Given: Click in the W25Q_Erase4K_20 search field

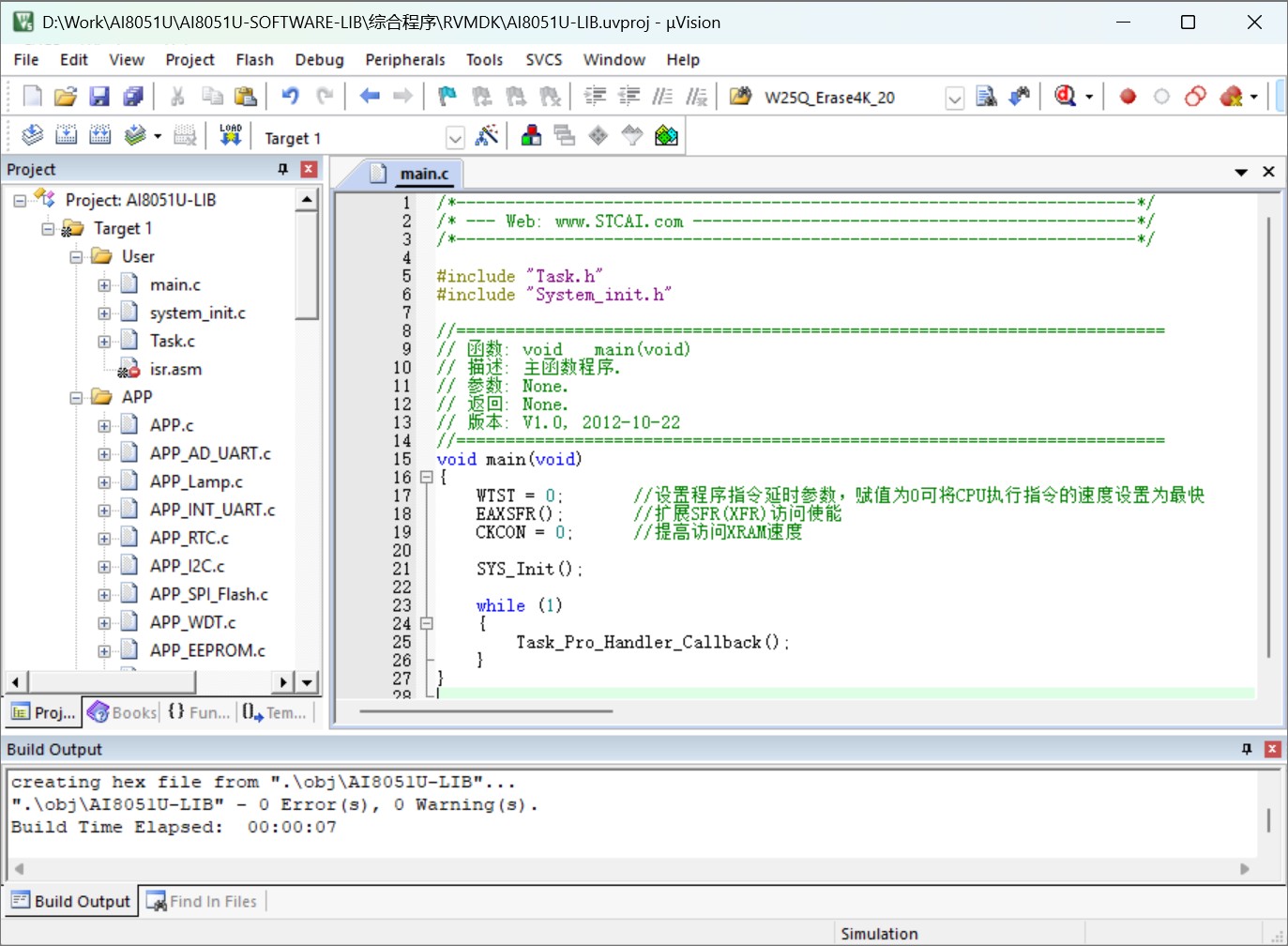Looking at the screenshot, I should click(850, 98).
